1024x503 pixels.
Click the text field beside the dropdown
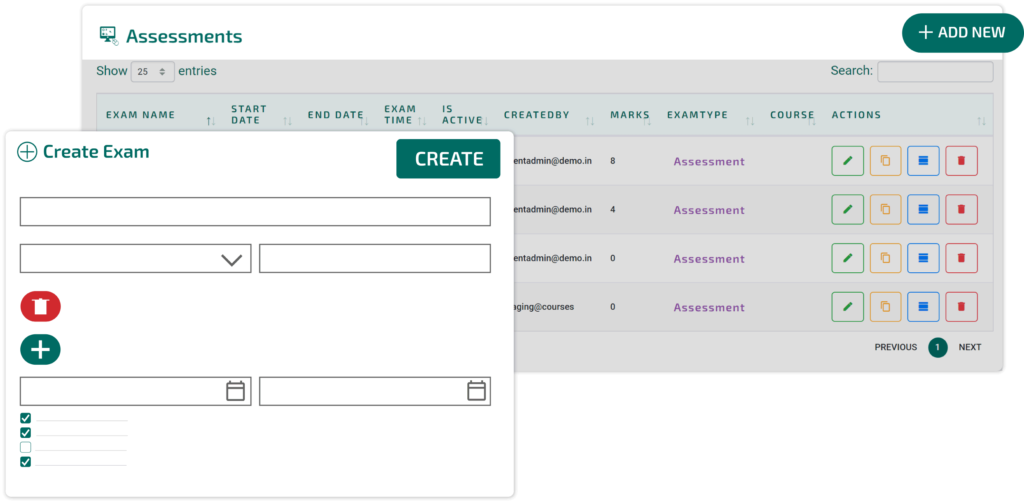[x=375, y=259]
